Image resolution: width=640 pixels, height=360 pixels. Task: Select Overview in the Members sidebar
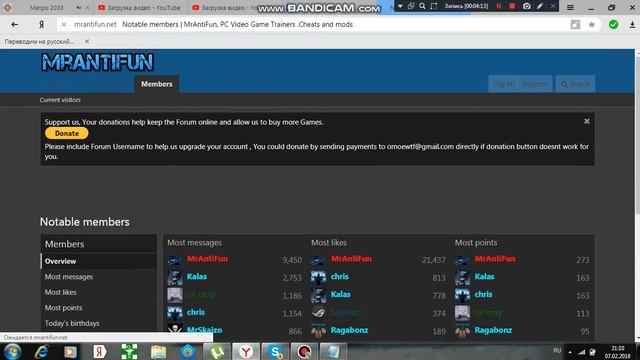(98, 261)
